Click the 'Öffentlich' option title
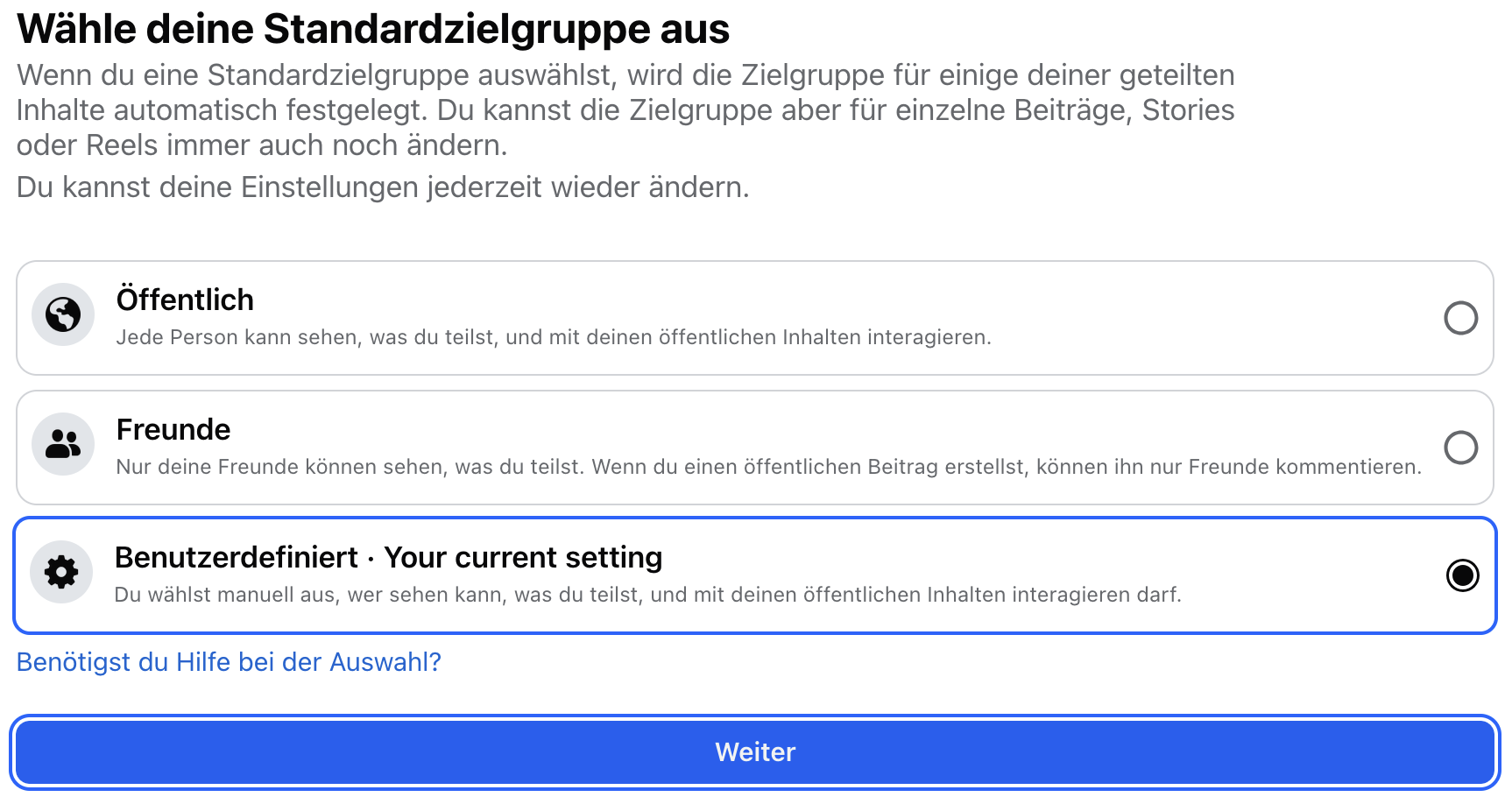 [185, 300]
